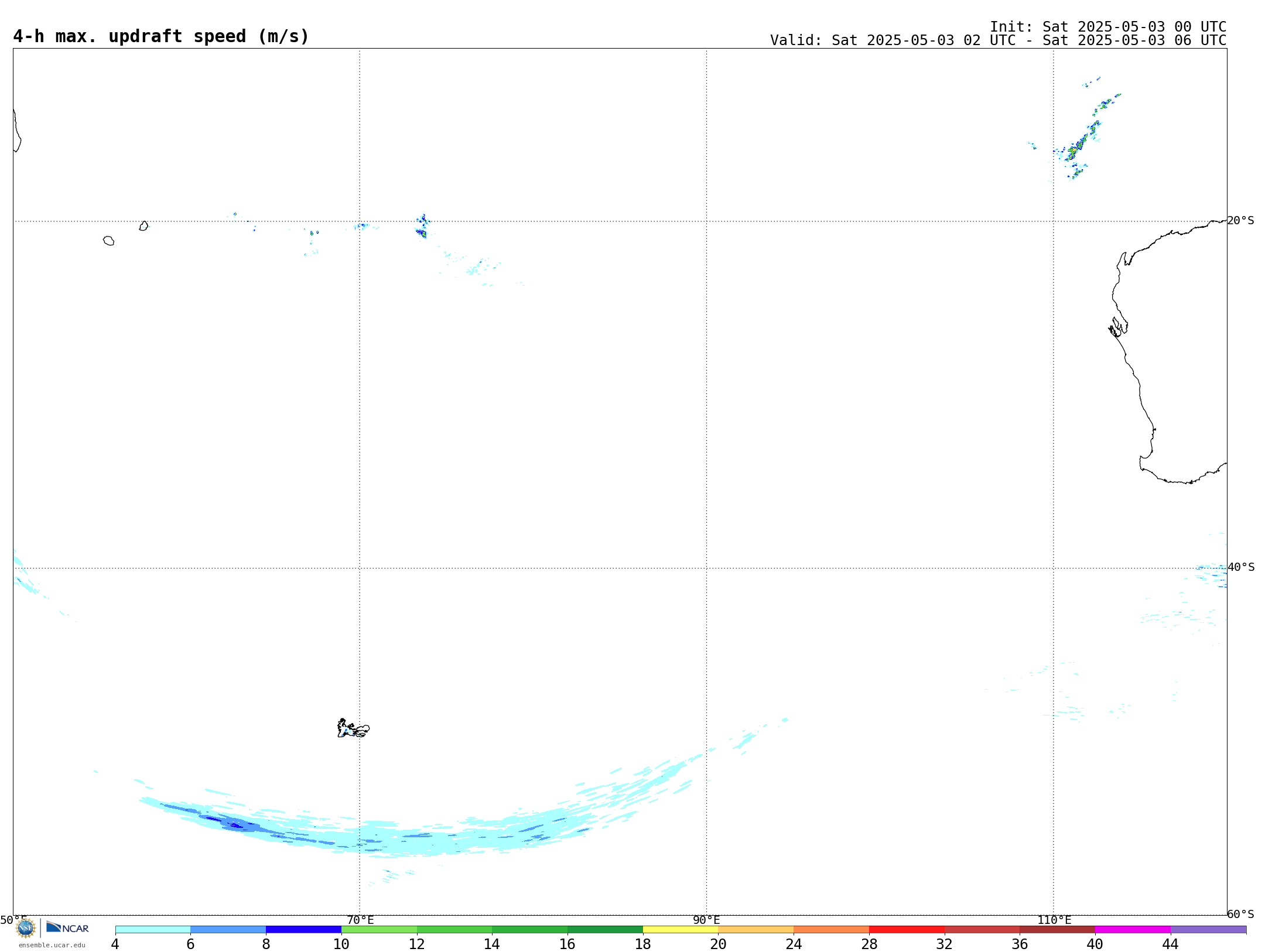
Task: Select the light green 10–12 m/s swatch
Action: pos(379,930)
